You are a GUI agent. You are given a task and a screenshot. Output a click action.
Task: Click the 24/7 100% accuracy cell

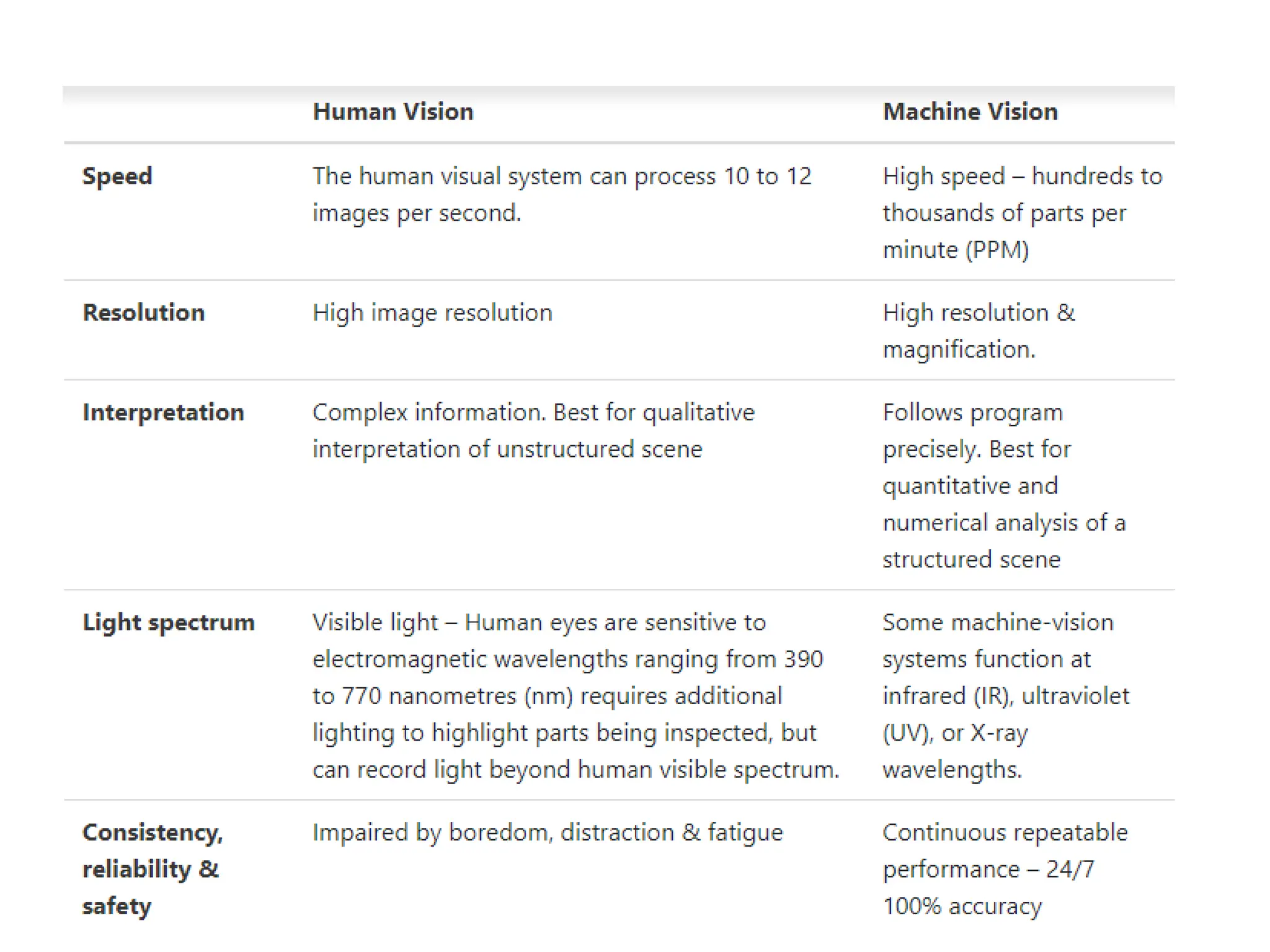point(1005,870)
